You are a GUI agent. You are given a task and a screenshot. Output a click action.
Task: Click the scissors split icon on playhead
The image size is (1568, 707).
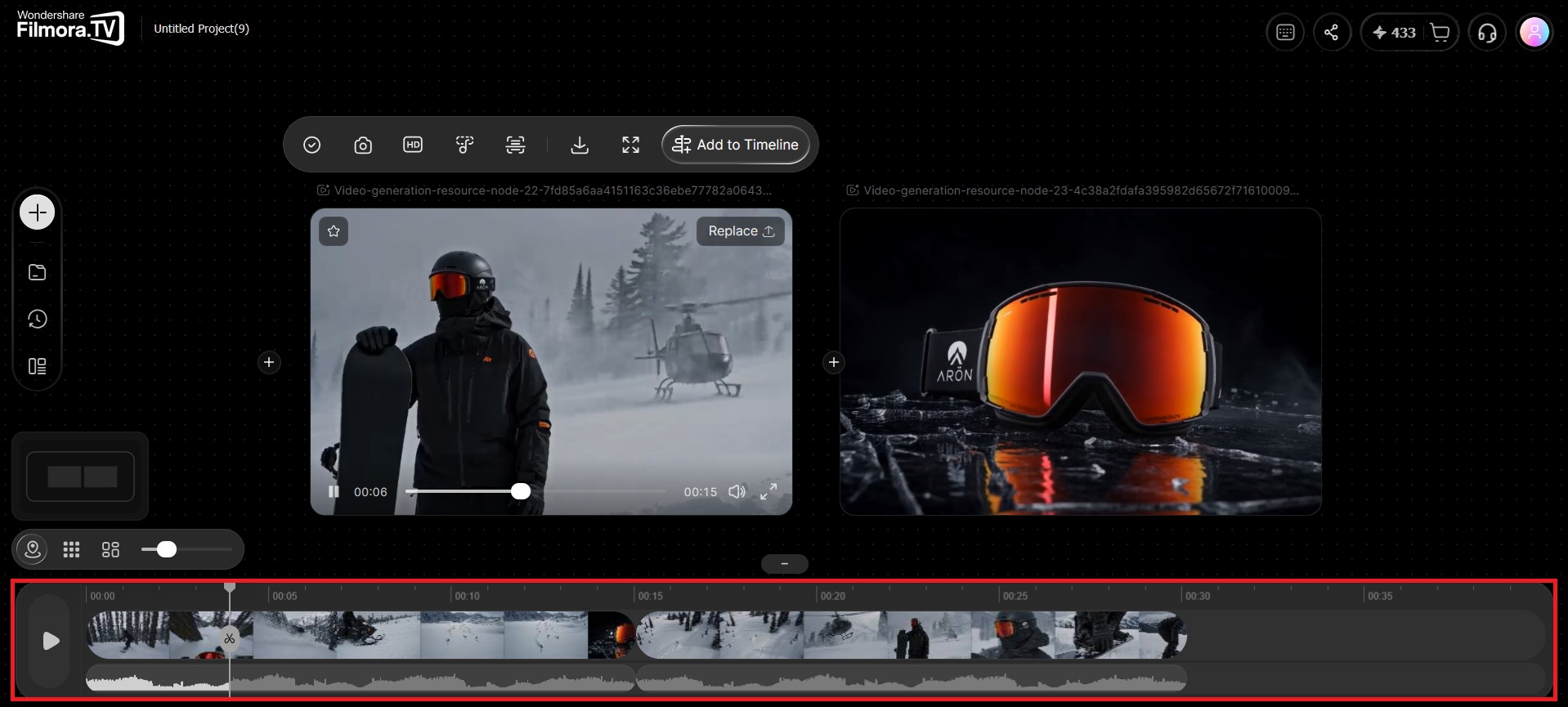tap(230, 638)
